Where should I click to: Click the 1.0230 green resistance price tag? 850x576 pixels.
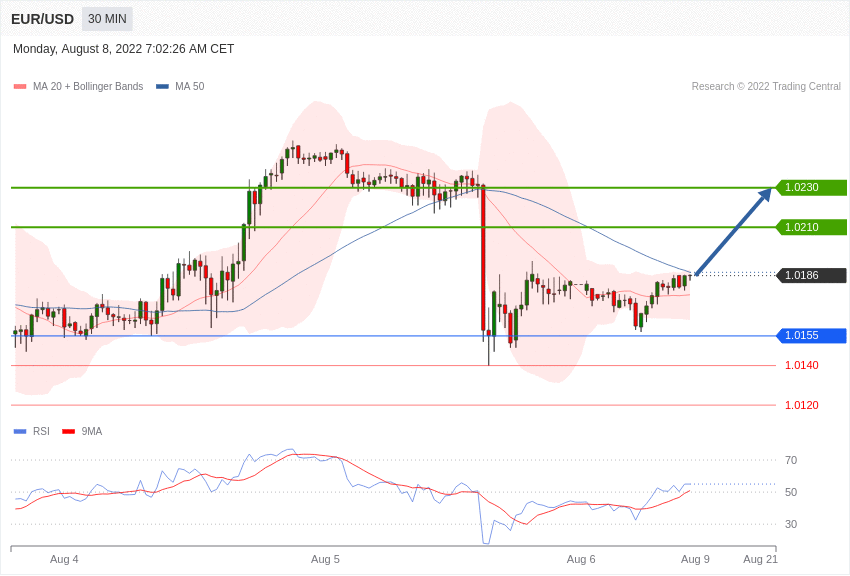(x=812, y=187)
